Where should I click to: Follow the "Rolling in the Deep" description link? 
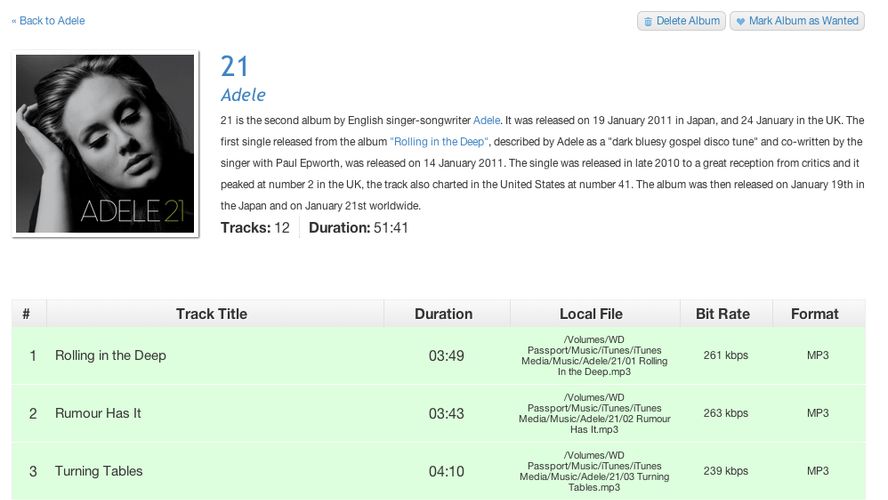(439, 142)
